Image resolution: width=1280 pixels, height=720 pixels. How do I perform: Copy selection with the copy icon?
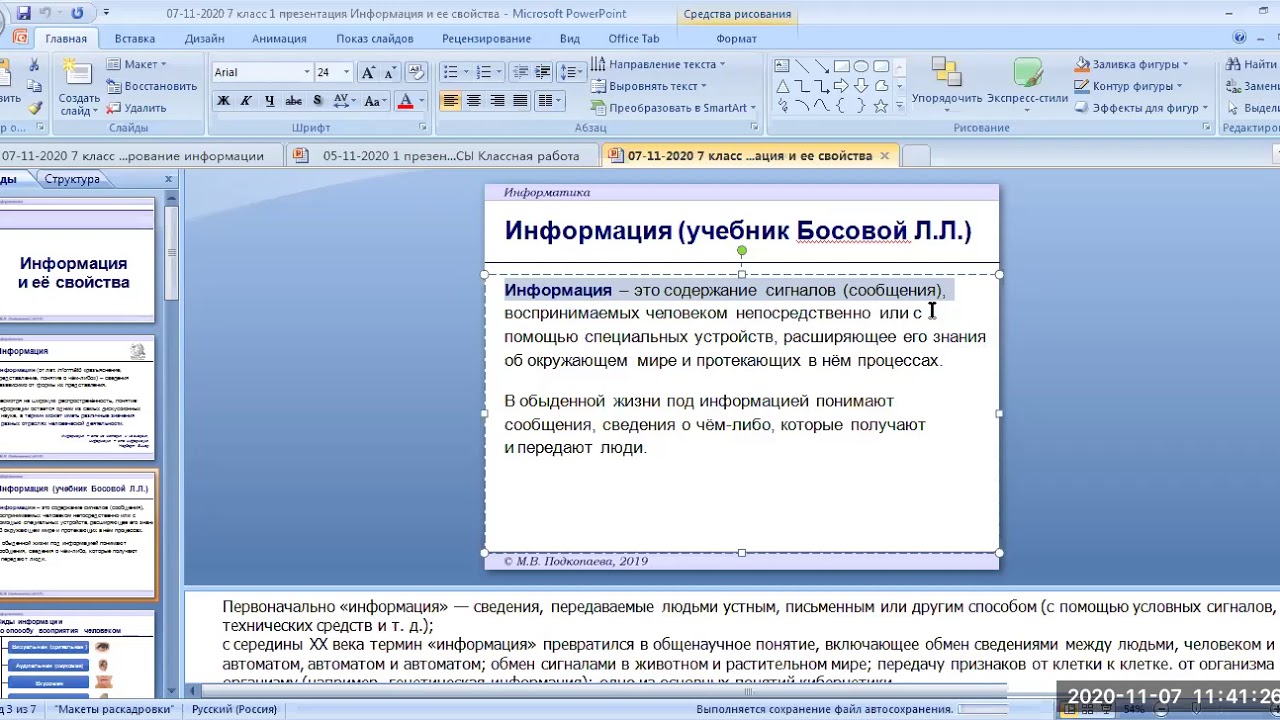34,86
